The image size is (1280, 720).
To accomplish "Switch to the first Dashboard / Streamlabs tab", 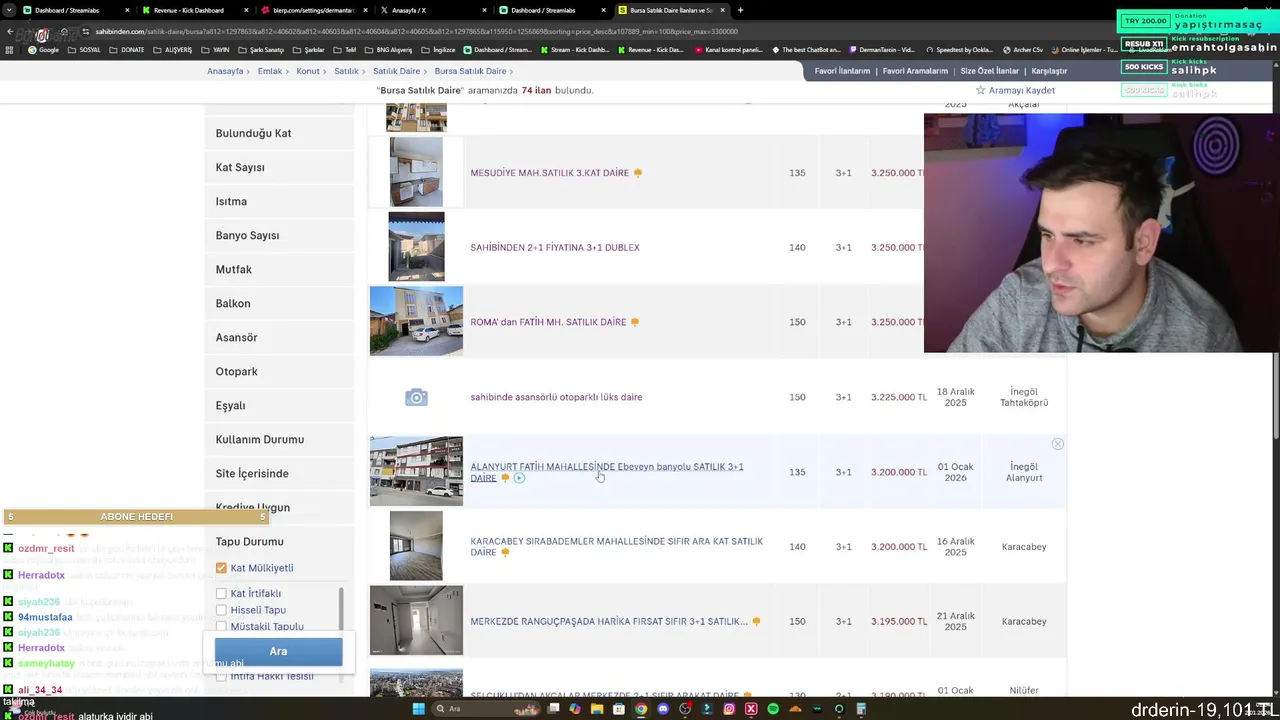I will click(76, 10).
